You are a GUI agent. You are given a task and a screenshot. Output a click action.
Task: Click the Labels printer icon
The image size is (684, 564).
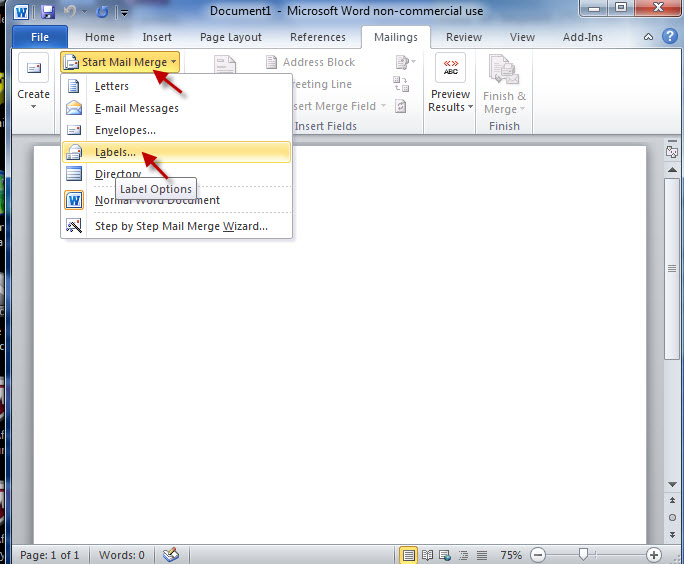(x=74, y=152)
